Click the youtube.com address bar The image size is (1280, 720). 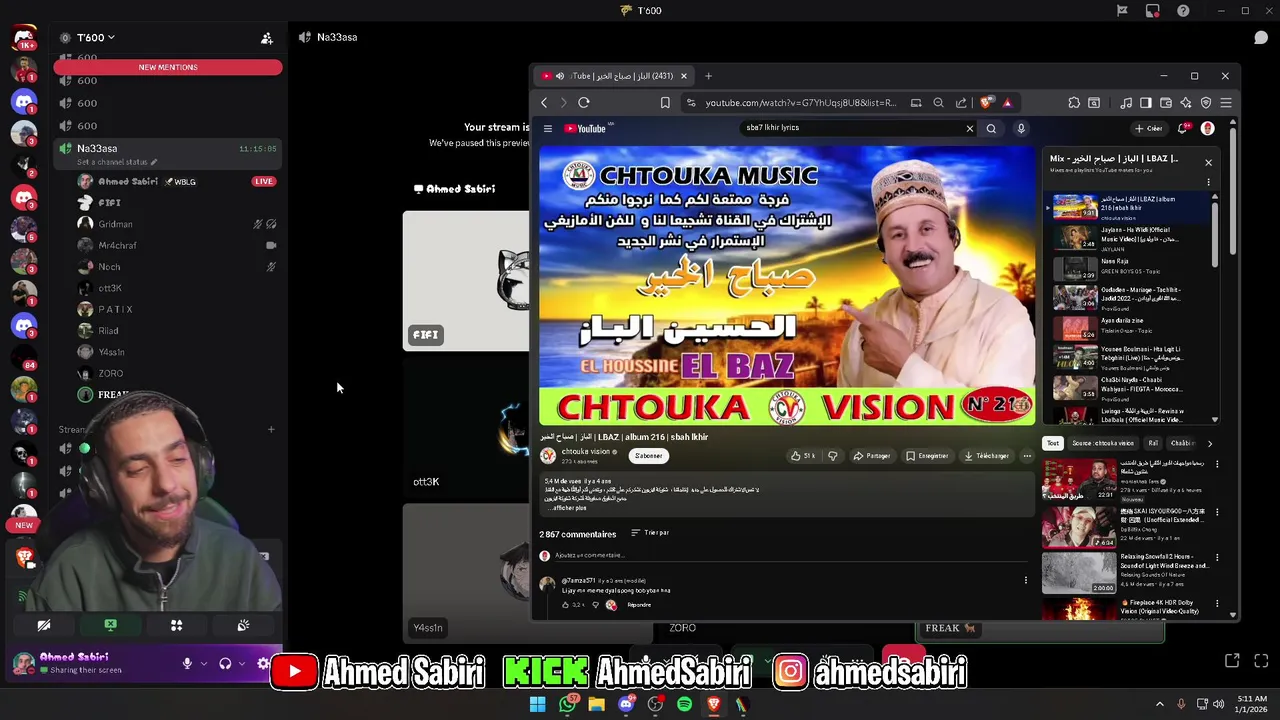click(800, 102)
